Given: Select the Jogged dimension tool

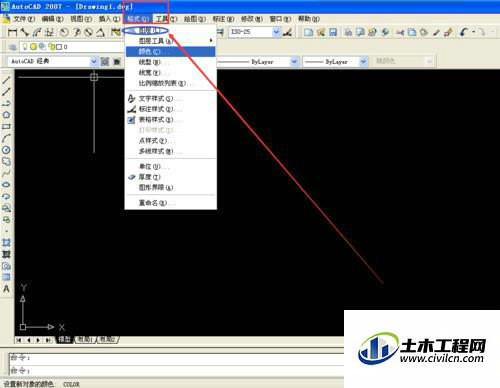Looking at the screenshot, I should pyautogui.click(x=77, y=32).
